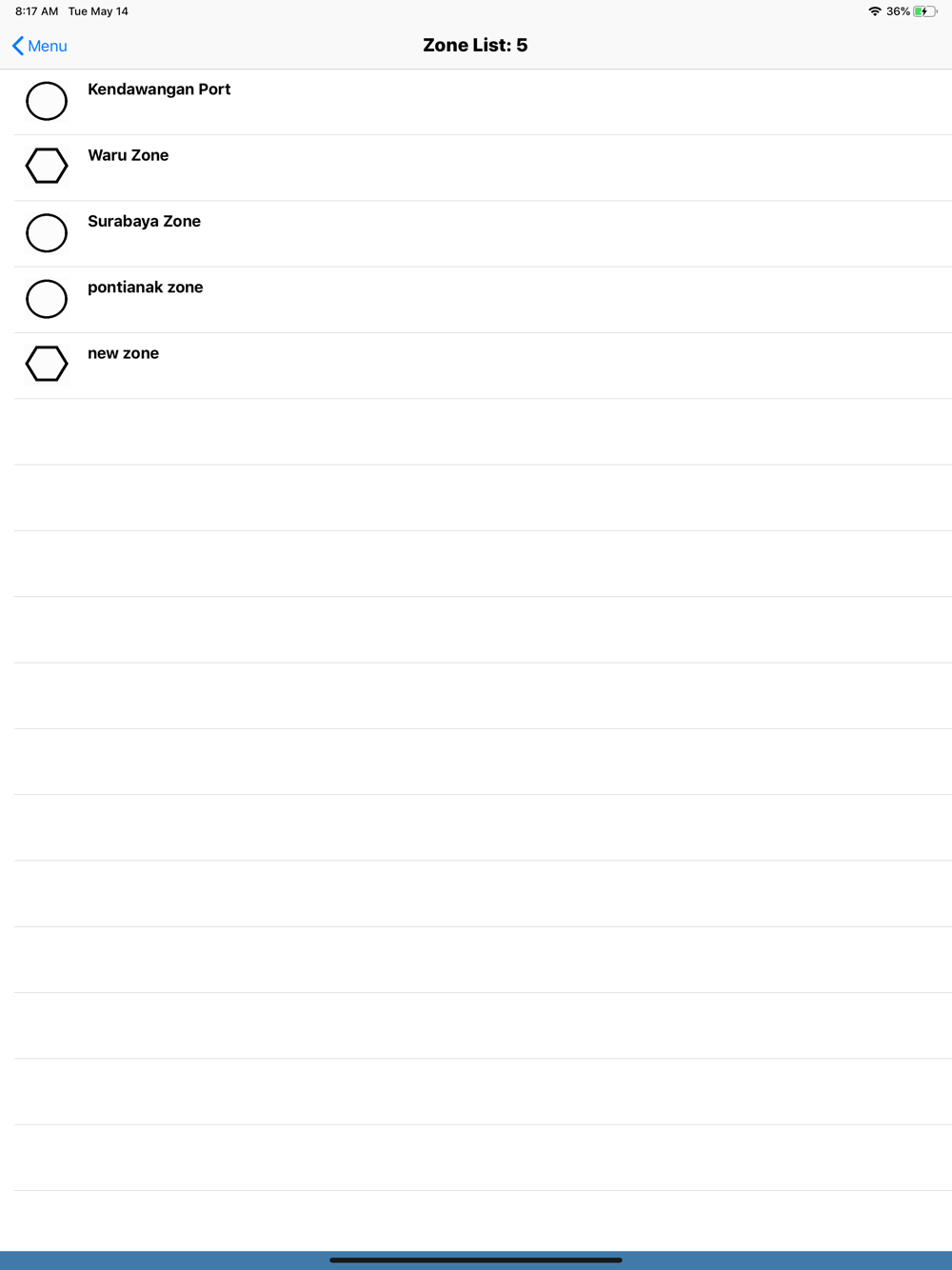Image resolution: width=952 pixels, height=1270 pixels.
Task: Open the Kendawangan Port zone
Action: (159, 89)
